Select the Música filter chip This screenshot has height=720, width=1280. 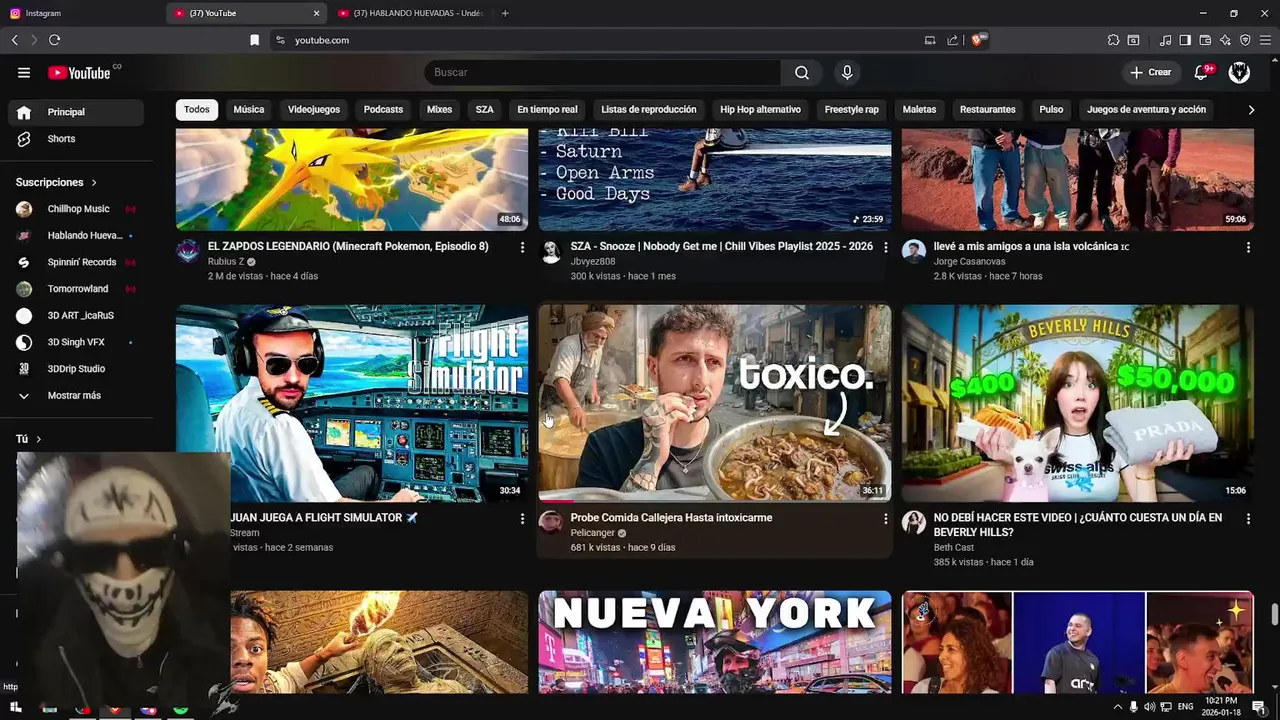pos(249,110)
